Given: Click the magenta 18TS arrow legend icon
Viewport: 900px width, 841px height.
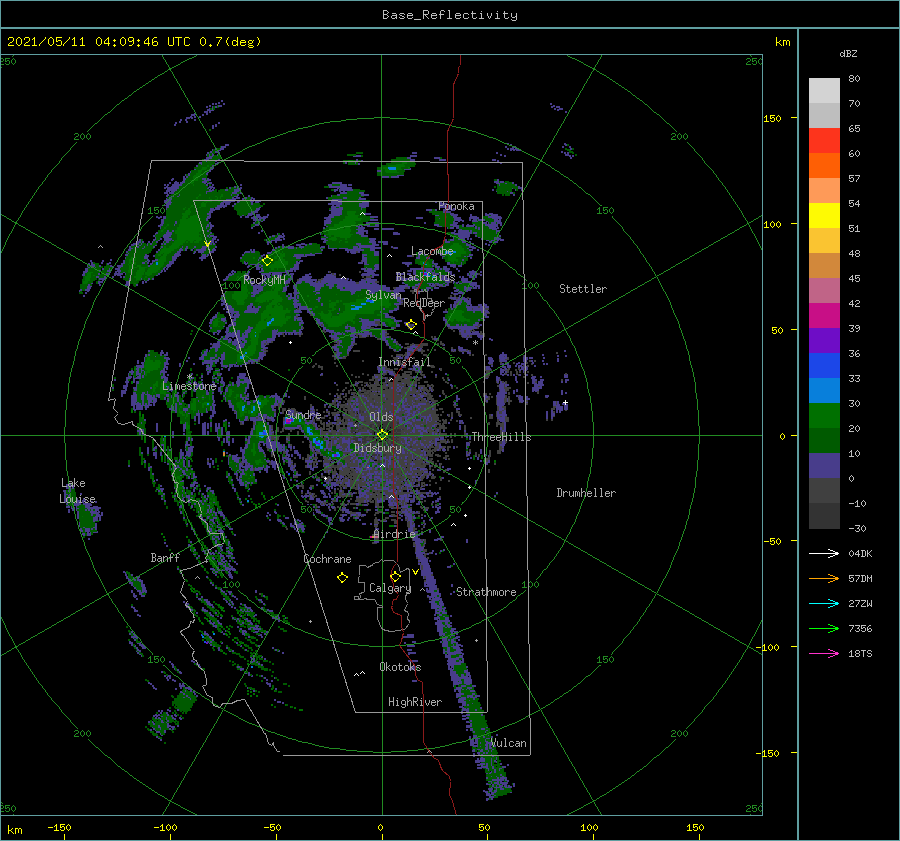Looking at the screenshot, I should [824, 653].
